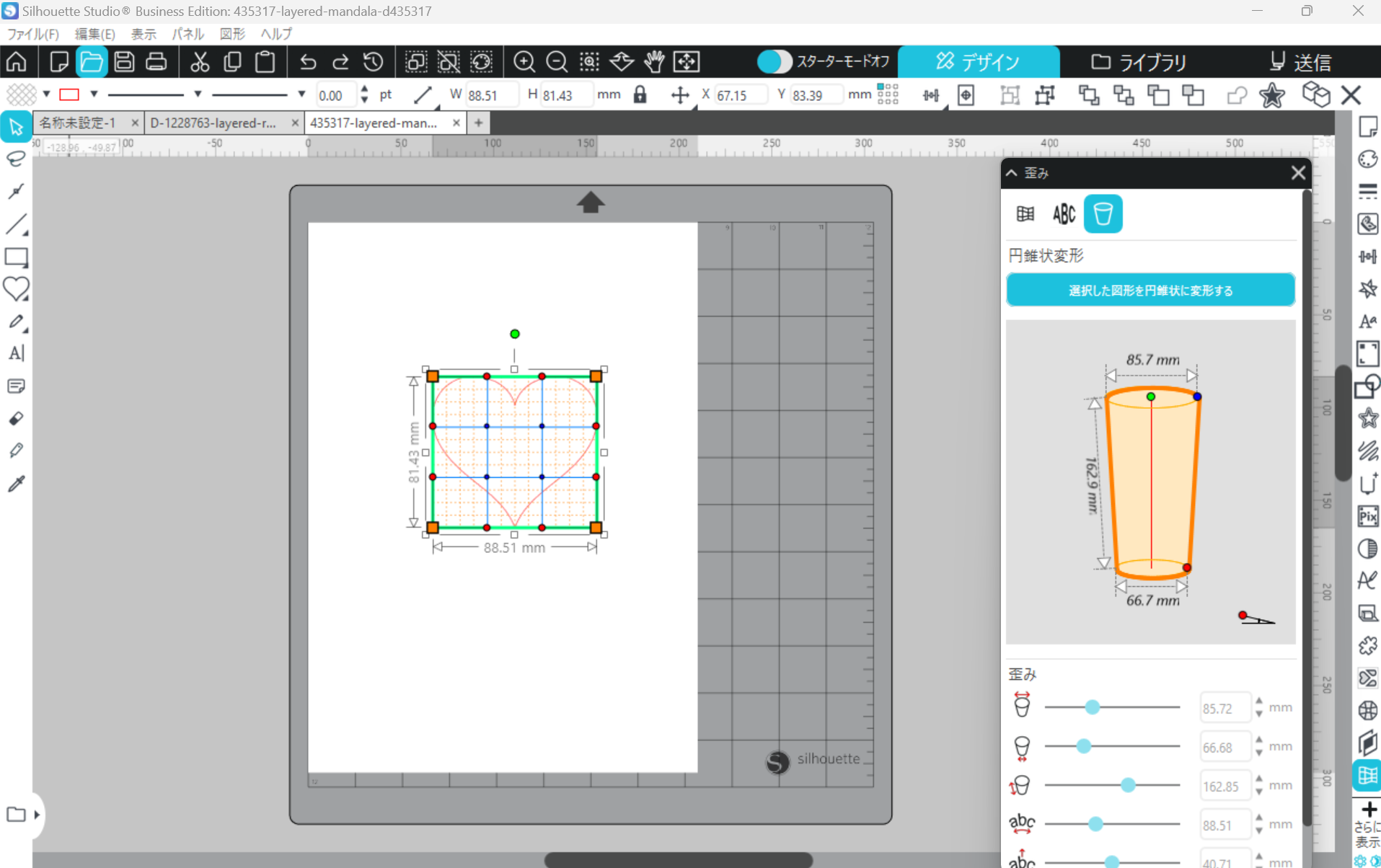This screenshot has height=868, width=1381.
Task: Add a new document tab
Action: pyautogui.click(x=478, y=123)
